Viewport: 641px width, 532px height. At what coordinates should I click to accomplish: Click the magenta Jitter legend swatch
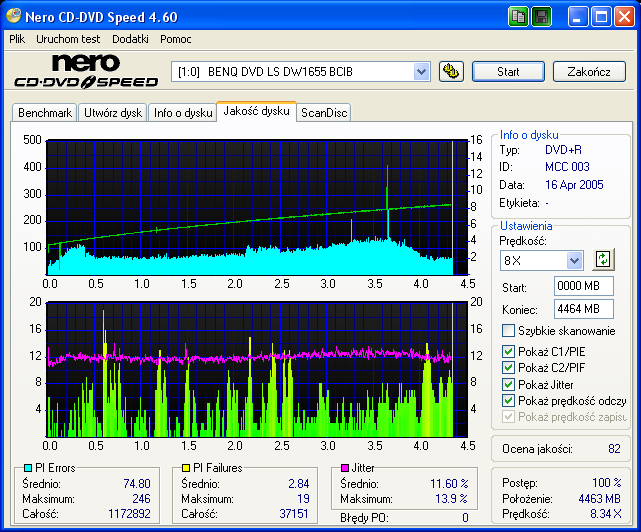coord(345,468)
